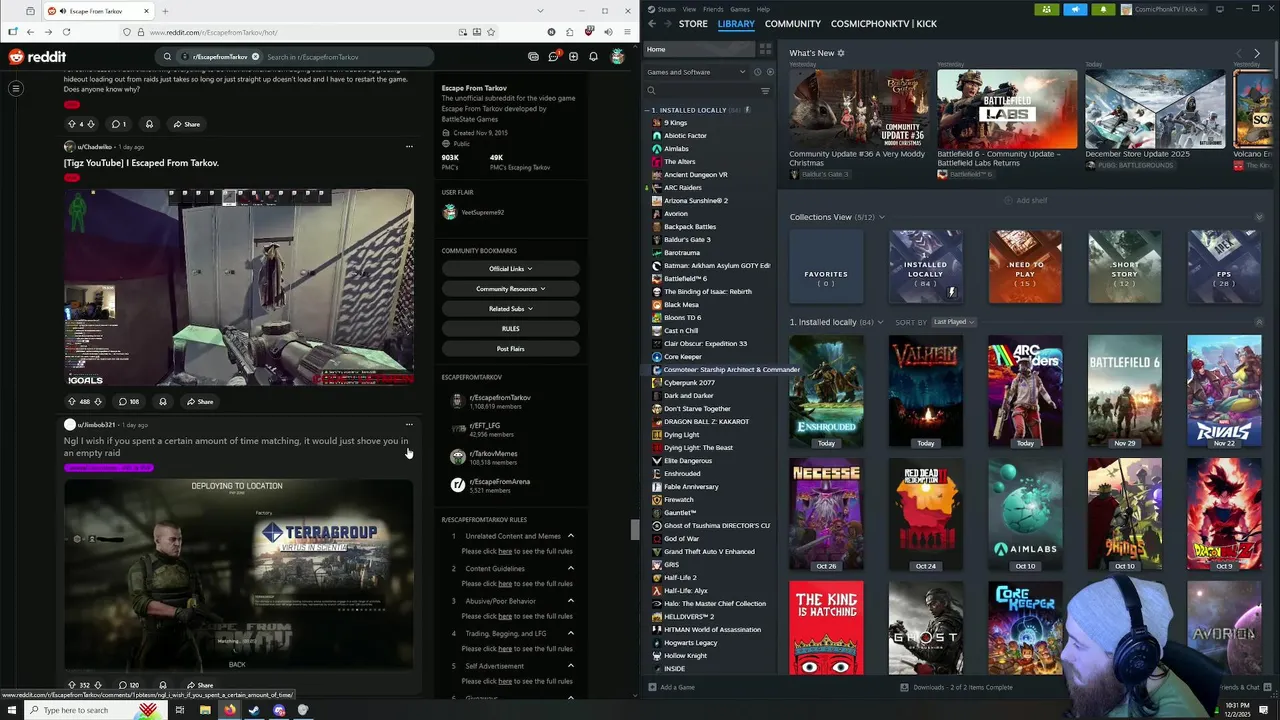Open Steam notifications green bell button
This screenshot has width=1280, height=720.
tap(1104, 9)
